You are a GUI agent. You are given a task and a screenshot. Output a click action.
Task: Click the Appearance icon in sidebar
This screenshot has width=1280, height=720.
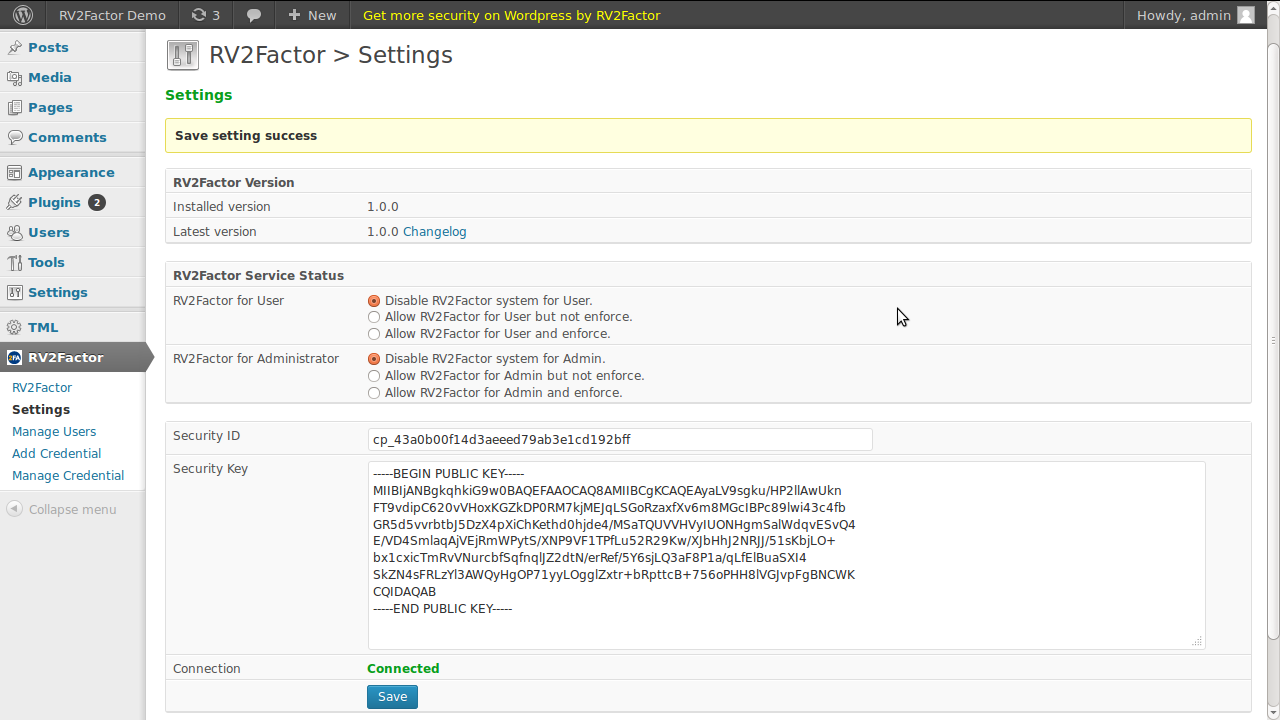click(x=14, y=172)
